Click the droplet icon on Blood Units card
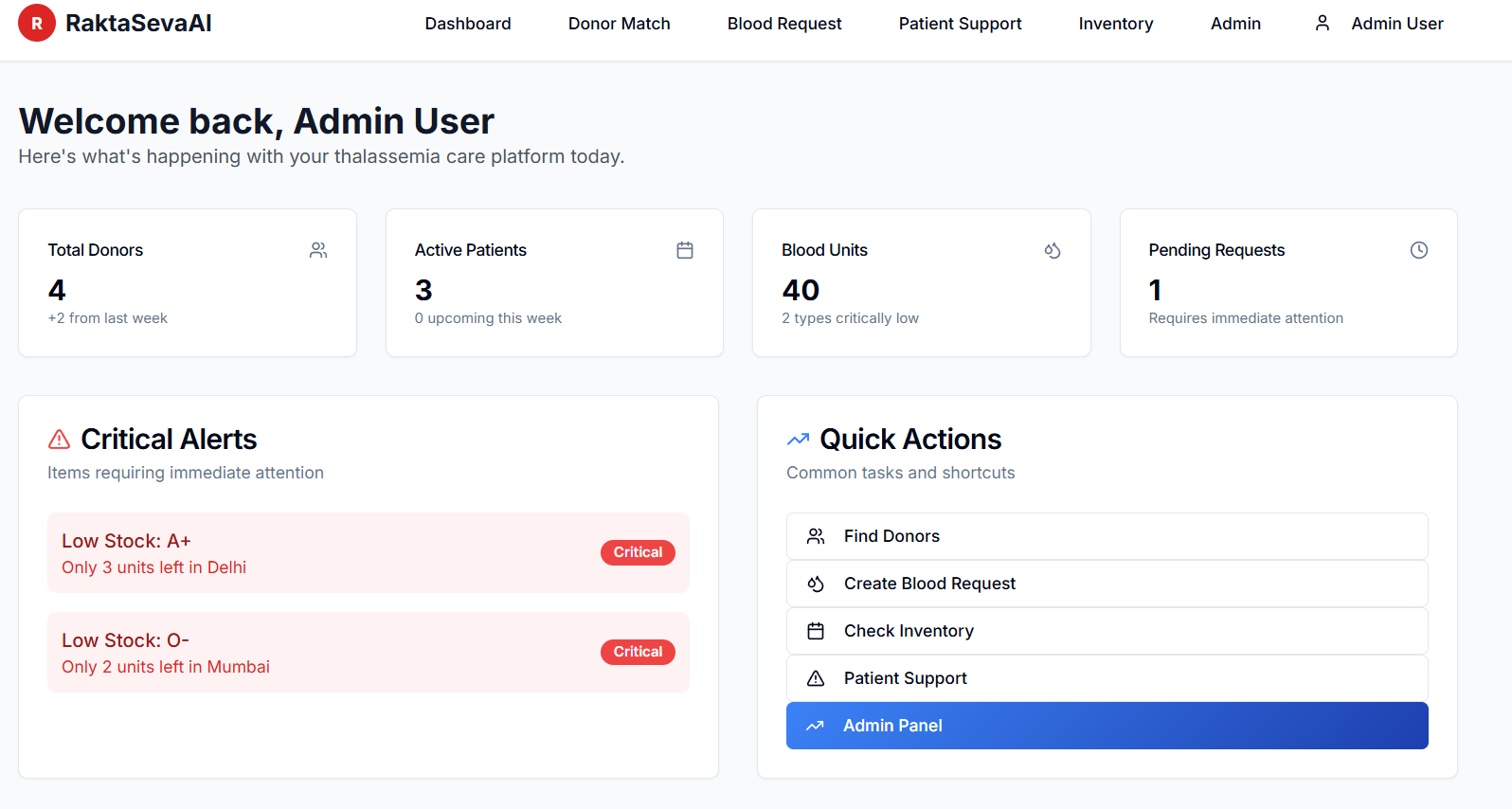Image resolution: width=1512 pixels, height=809 pixels. 1053,250
